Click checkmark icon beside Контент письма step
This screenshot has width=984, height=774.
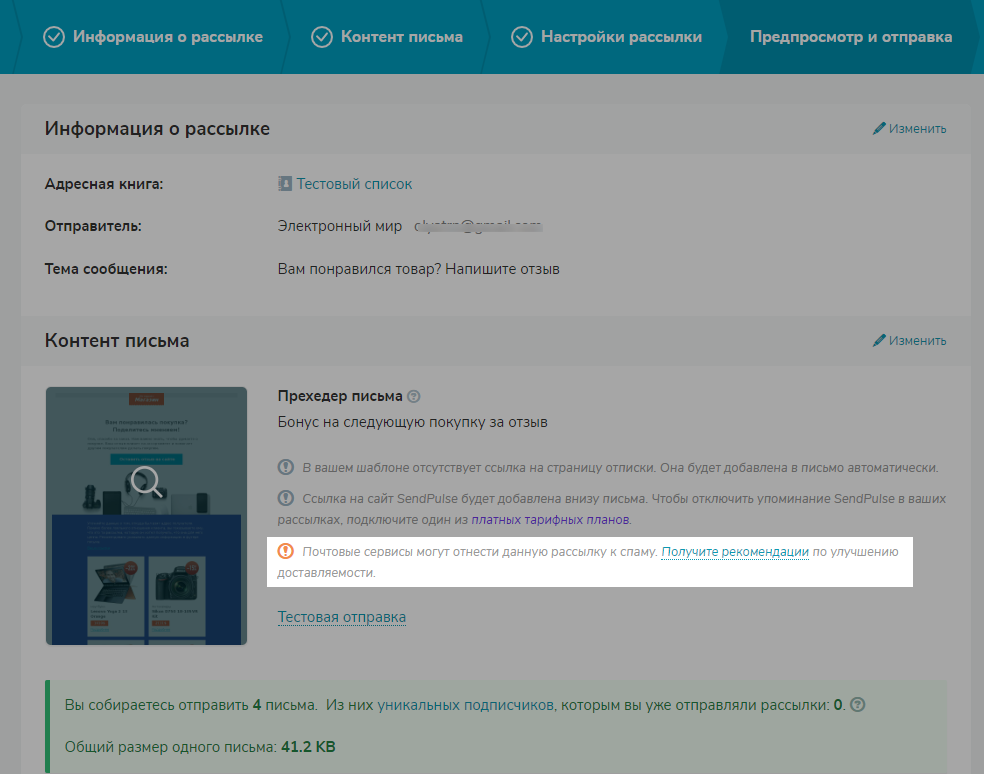322,37
